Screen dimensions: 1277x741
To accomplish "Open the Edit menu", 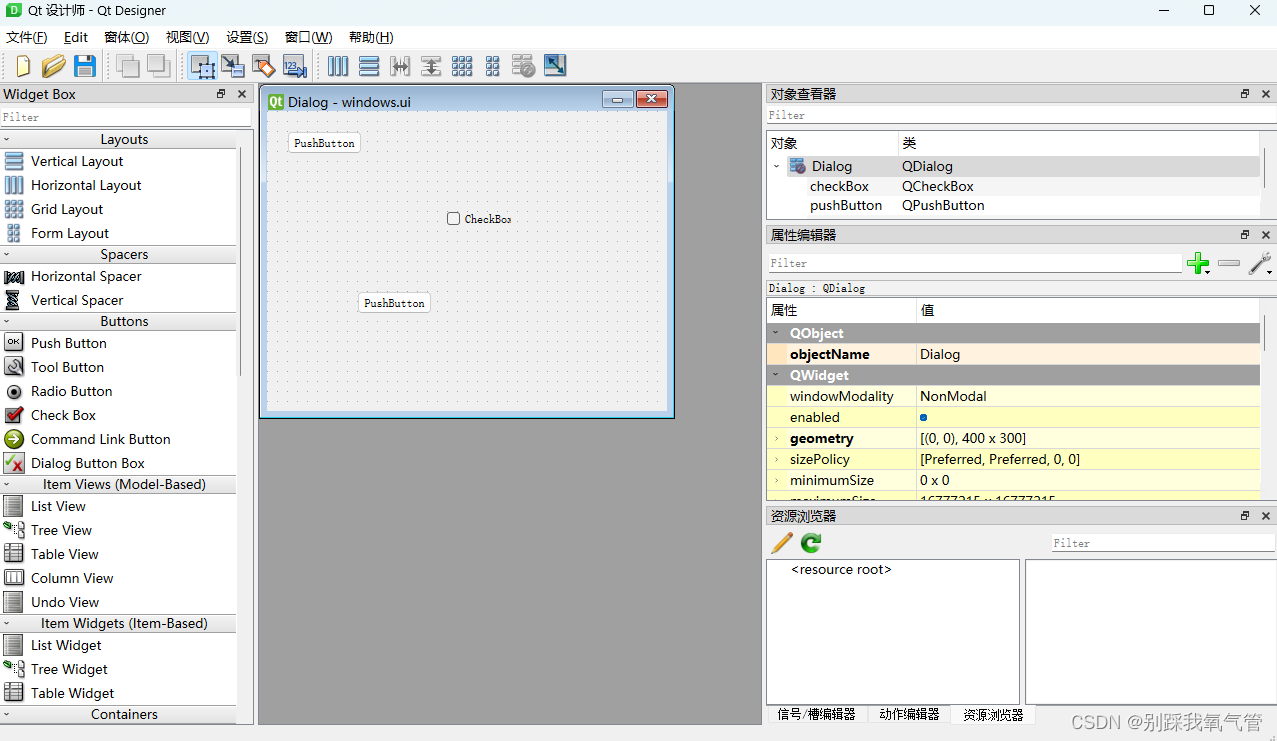I will point(76,37).
